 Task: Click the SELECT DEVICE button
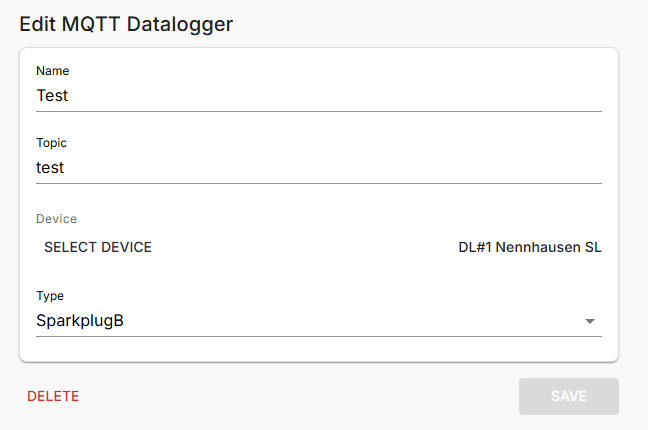[x=98, y=247]
